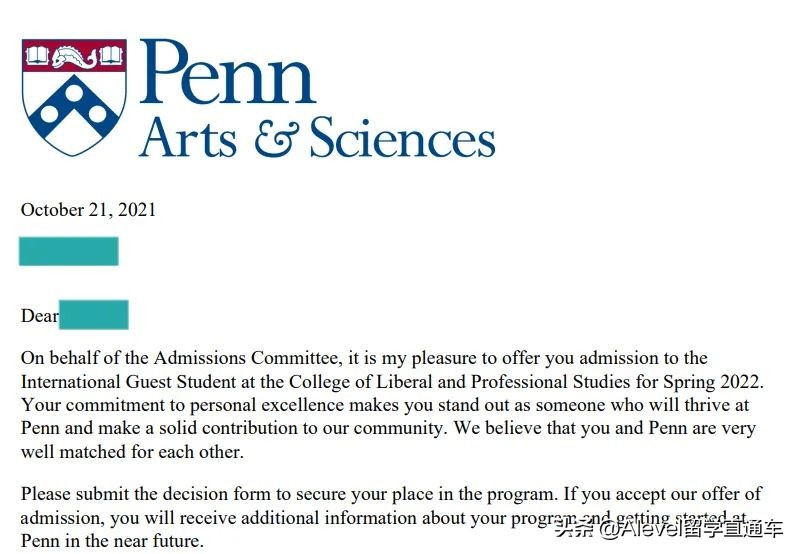Viewport: 799px width, 554px height.
Task: Click the International Guest Student text
Action: click(x=123, y=382)
